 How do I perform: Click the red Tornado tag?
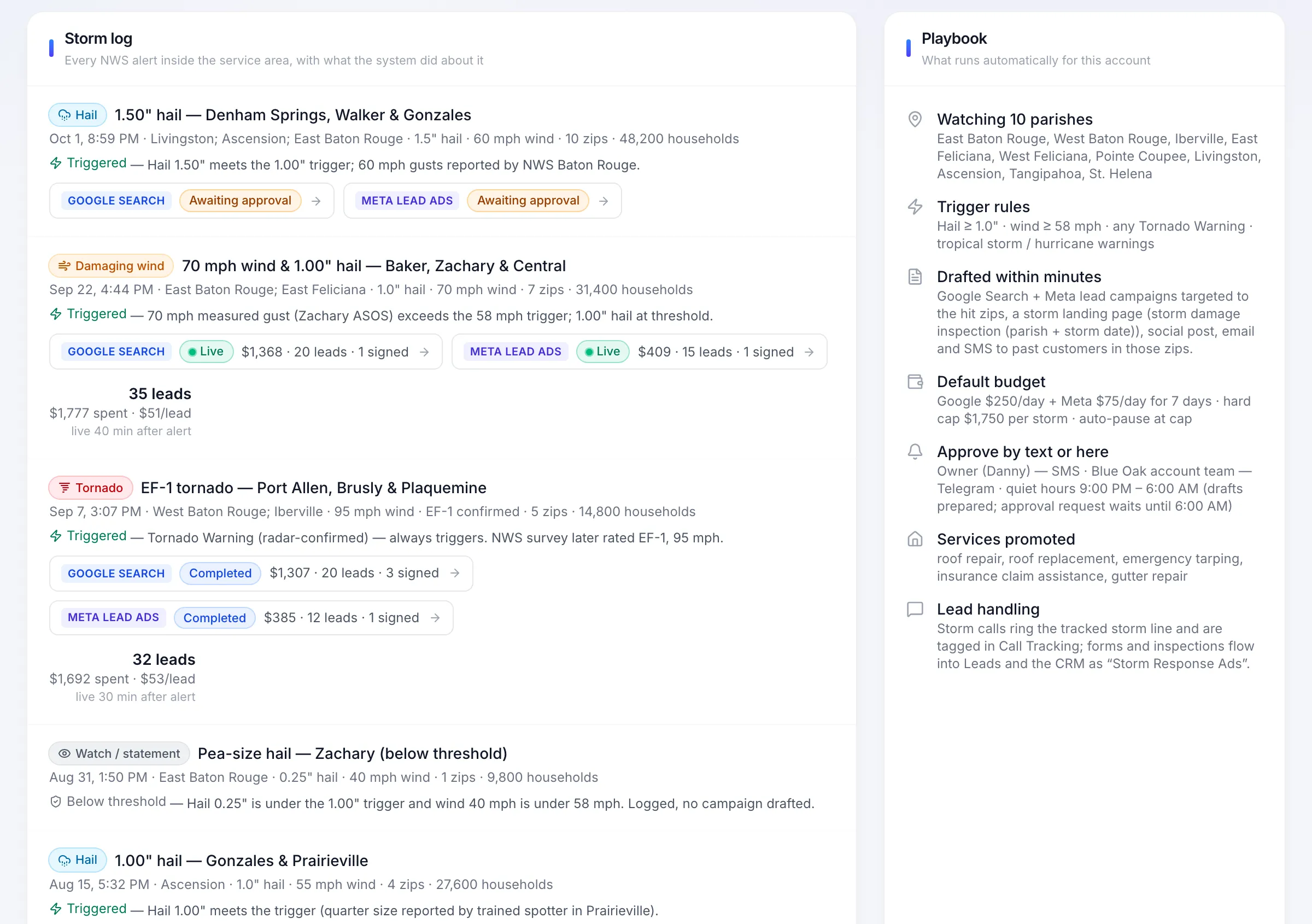click(x=91, y=488)
